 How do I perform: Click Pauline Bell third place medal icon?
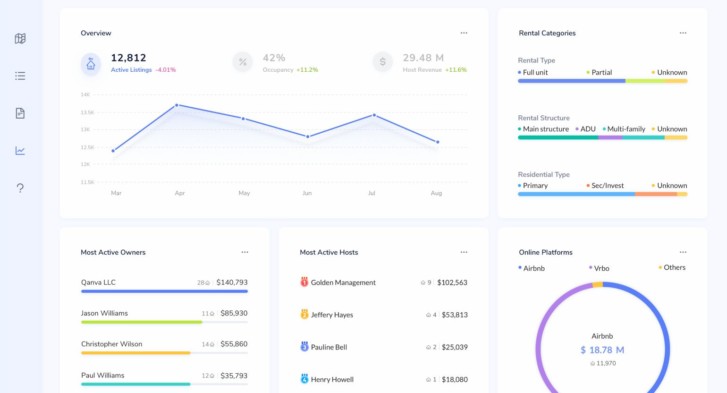[x=304, y=347]
